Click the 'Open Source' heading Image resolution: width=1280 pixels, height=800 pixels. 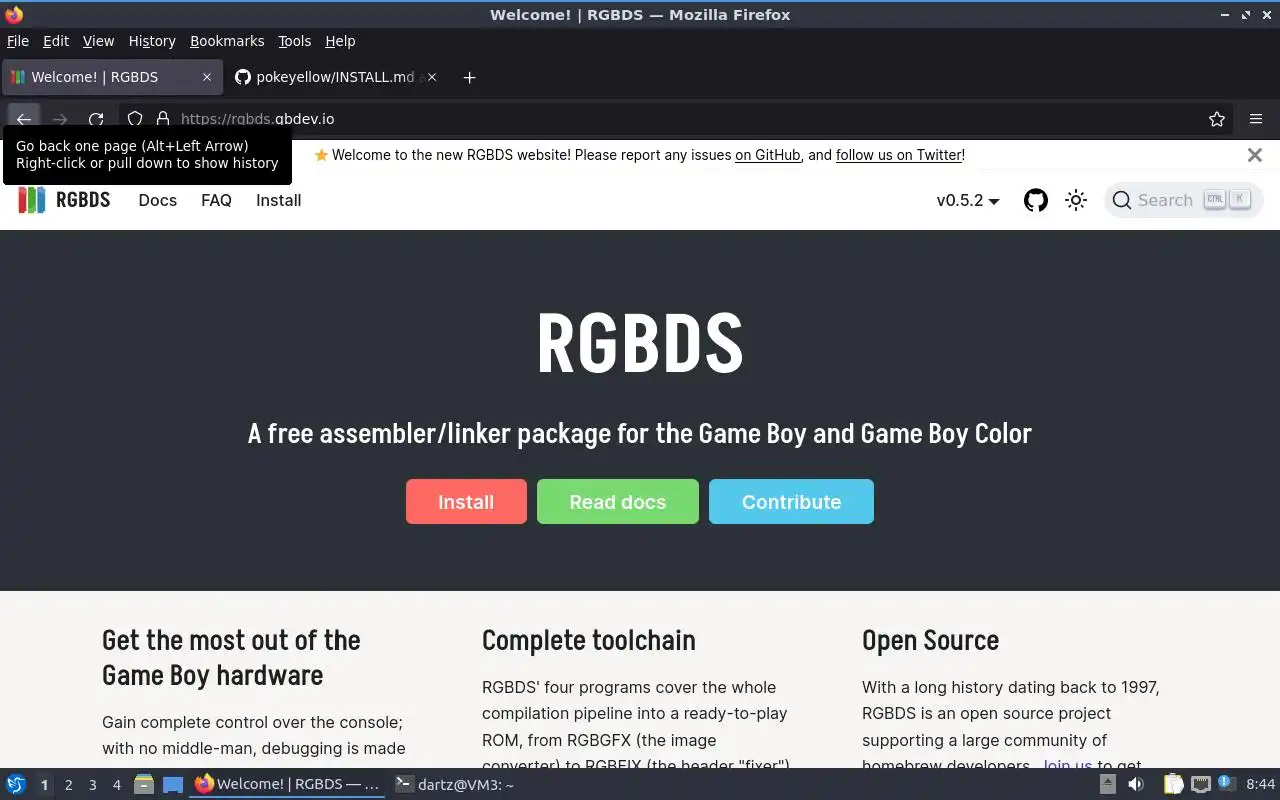pos(930,641)
